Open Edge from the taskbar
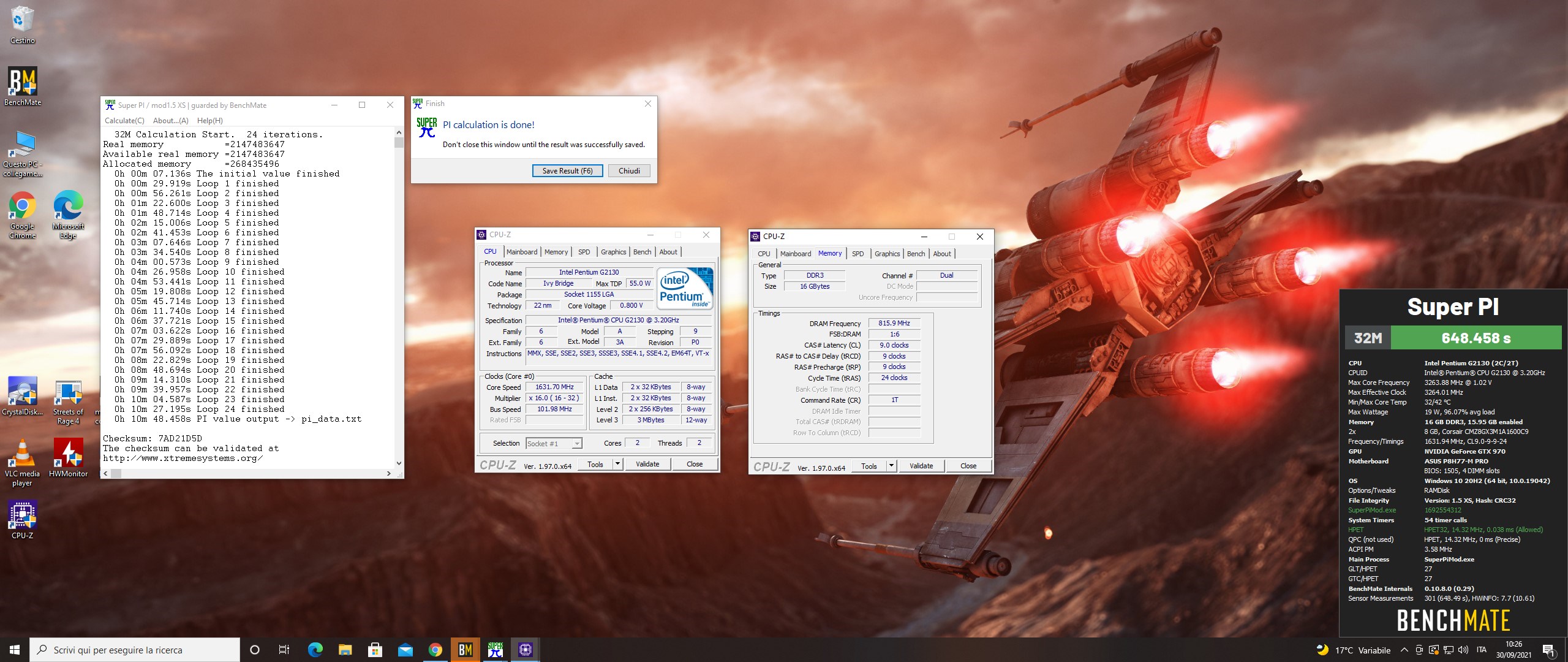Screen dimensions: 1568x662 click(x=315, y=650)
